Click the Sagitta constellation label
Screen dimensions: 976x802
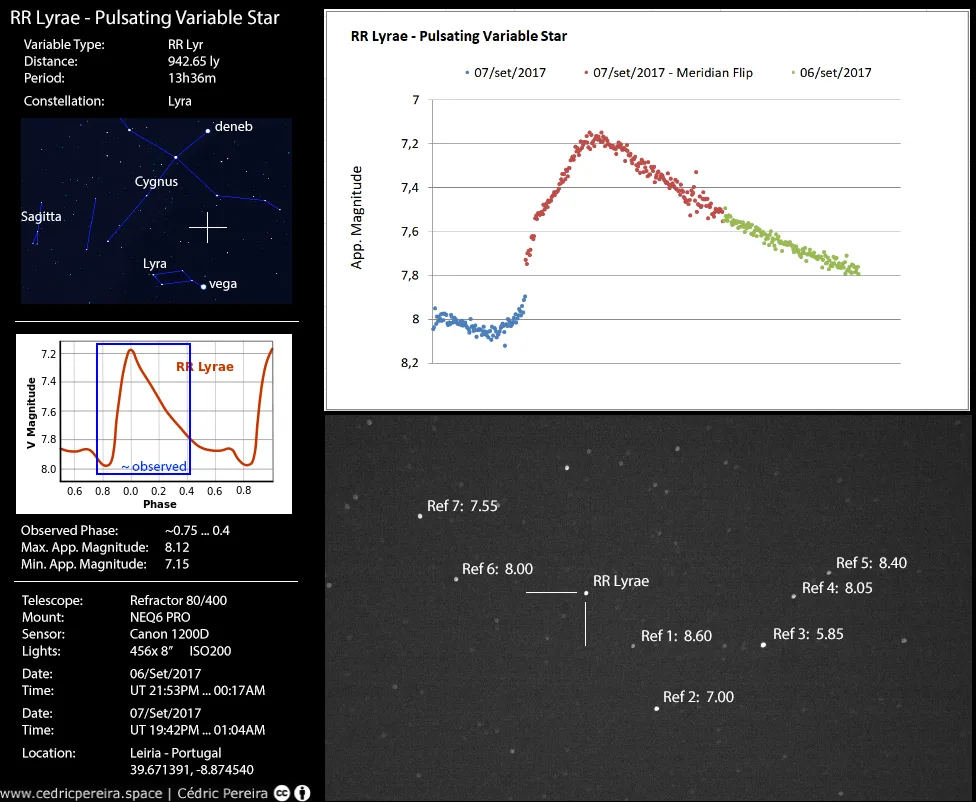click(41, 216)
